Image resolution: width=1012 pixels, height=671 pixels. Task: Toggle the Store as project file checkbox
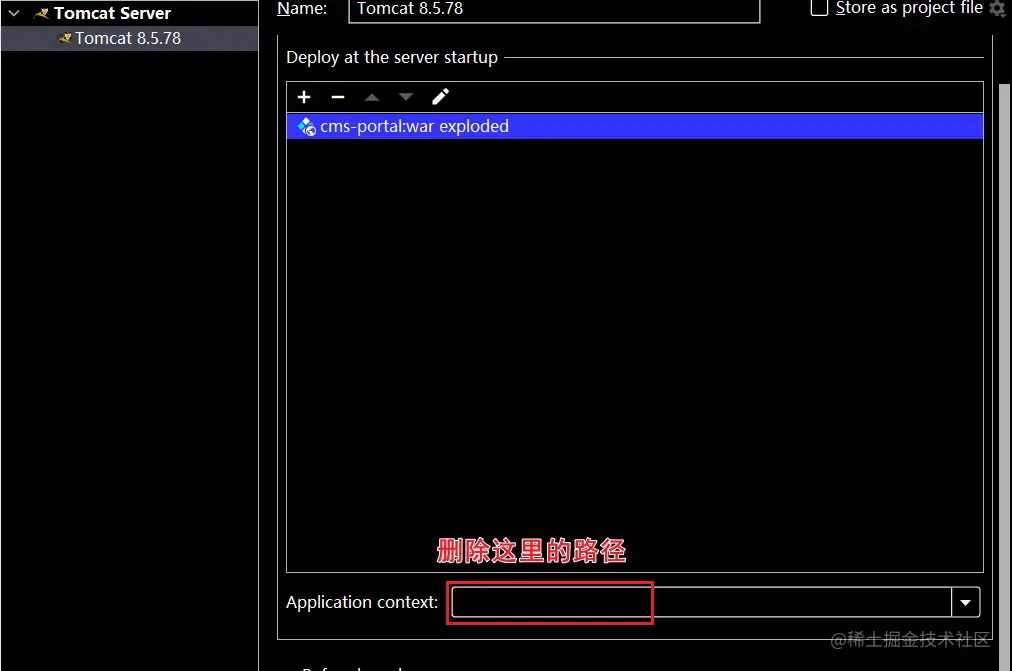point(819,8)
